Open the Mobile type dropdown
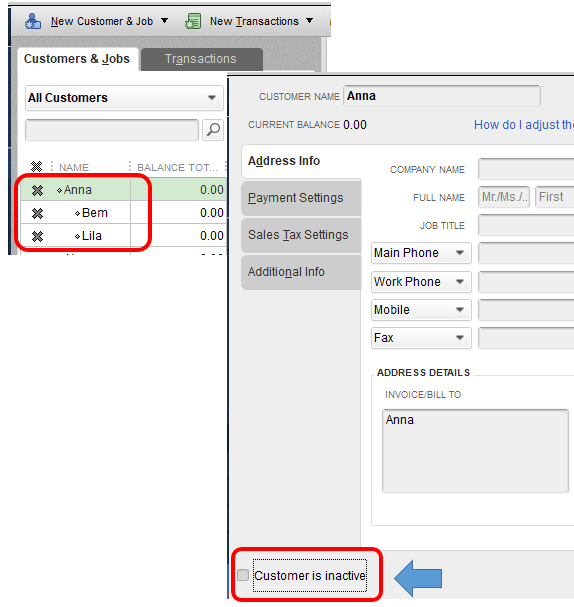 pos(421,310)
